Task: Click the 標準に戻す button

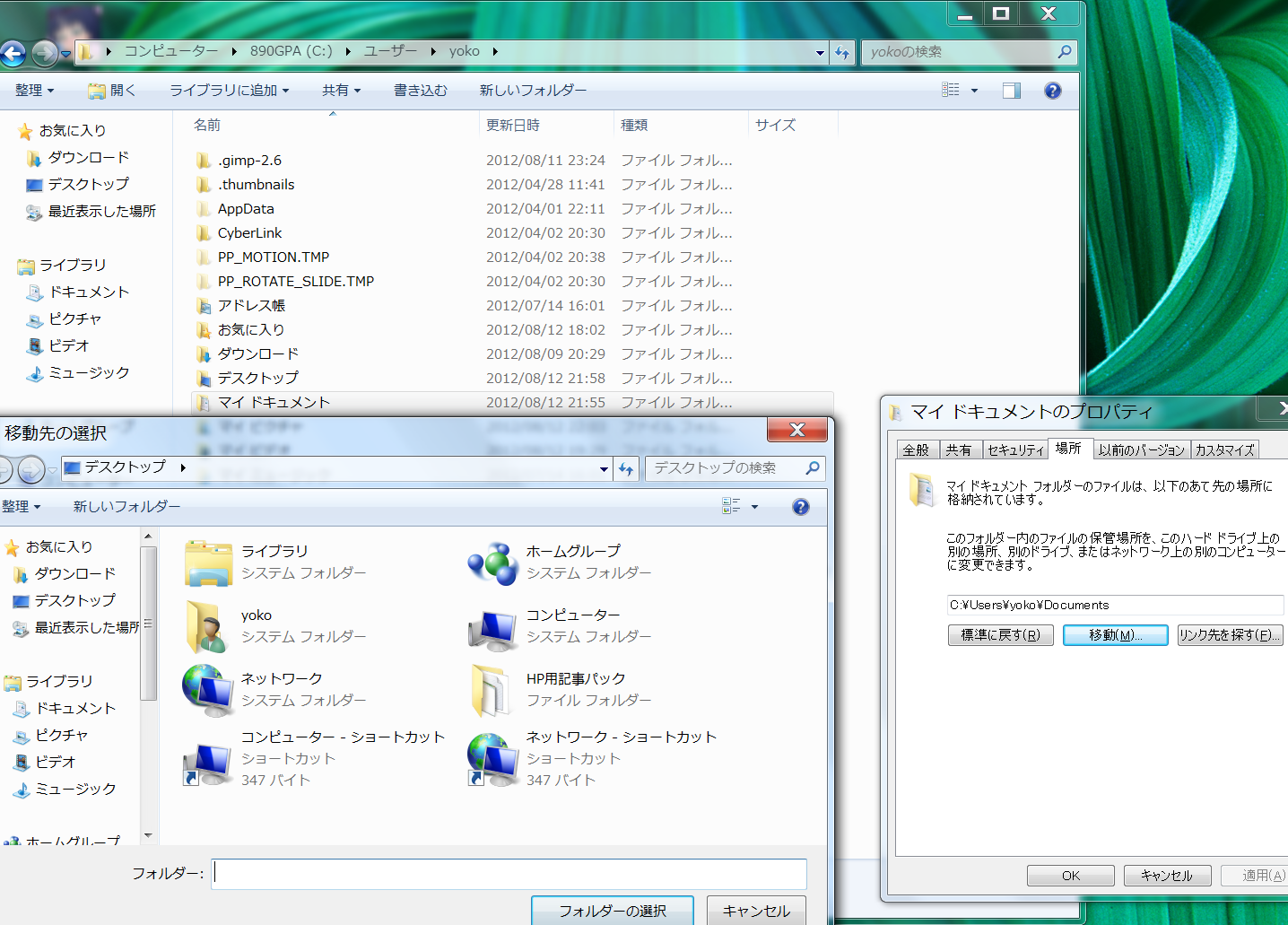Action: tap(1000, 635)
